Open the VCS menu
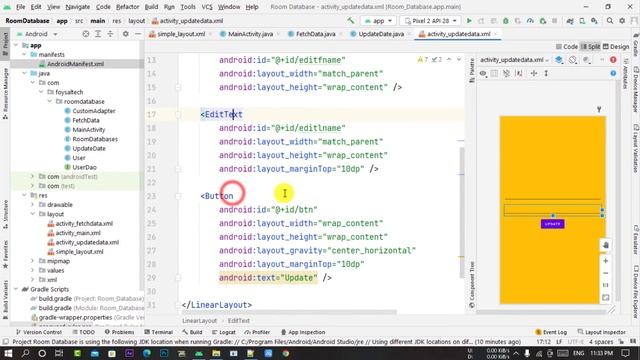640x360 pixels. 207,7
